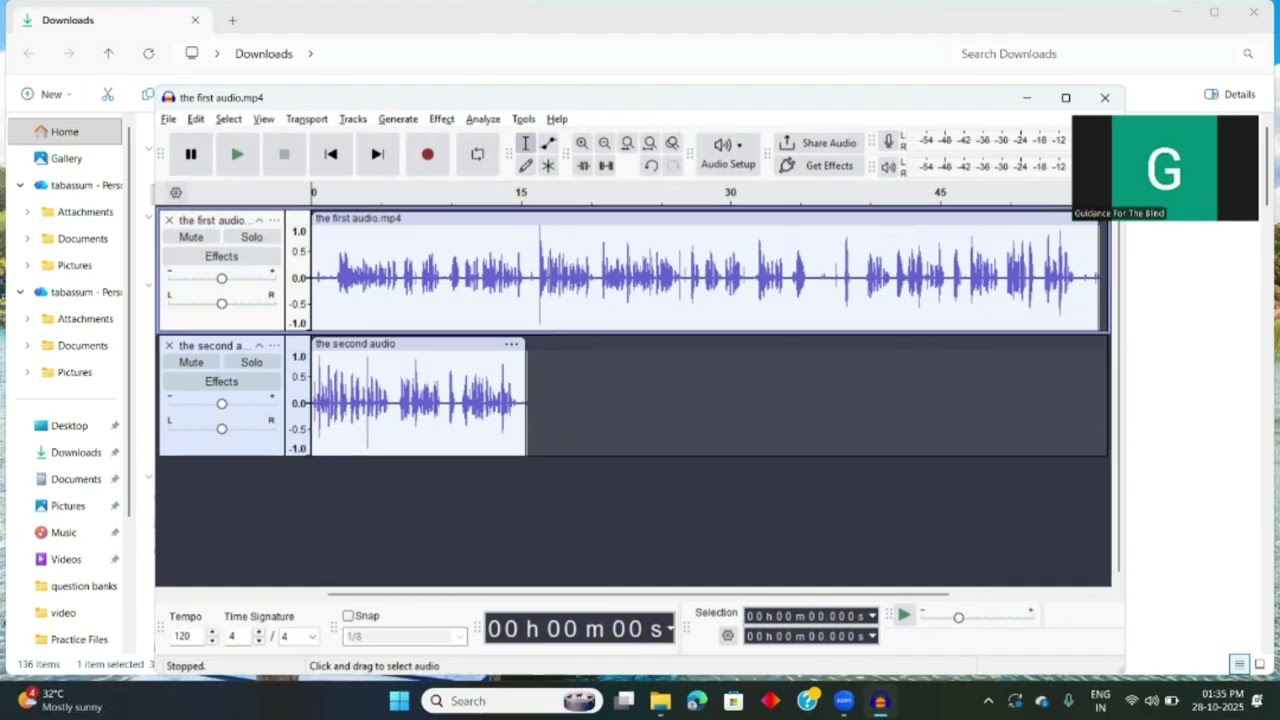Open timeline options gear icon
Viewport: 1280px width, 720px height.
pyautogui.click(x=176, y=193)
